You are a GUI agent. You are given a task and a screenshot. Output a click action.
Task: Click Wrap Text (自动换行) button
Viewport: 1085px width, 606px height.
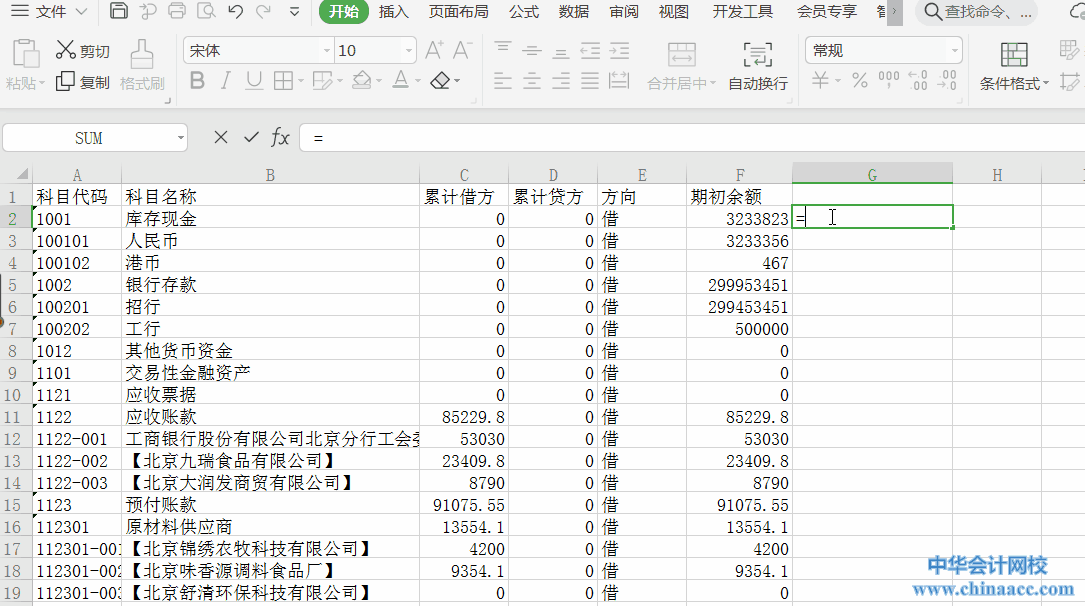coord(758,66)
